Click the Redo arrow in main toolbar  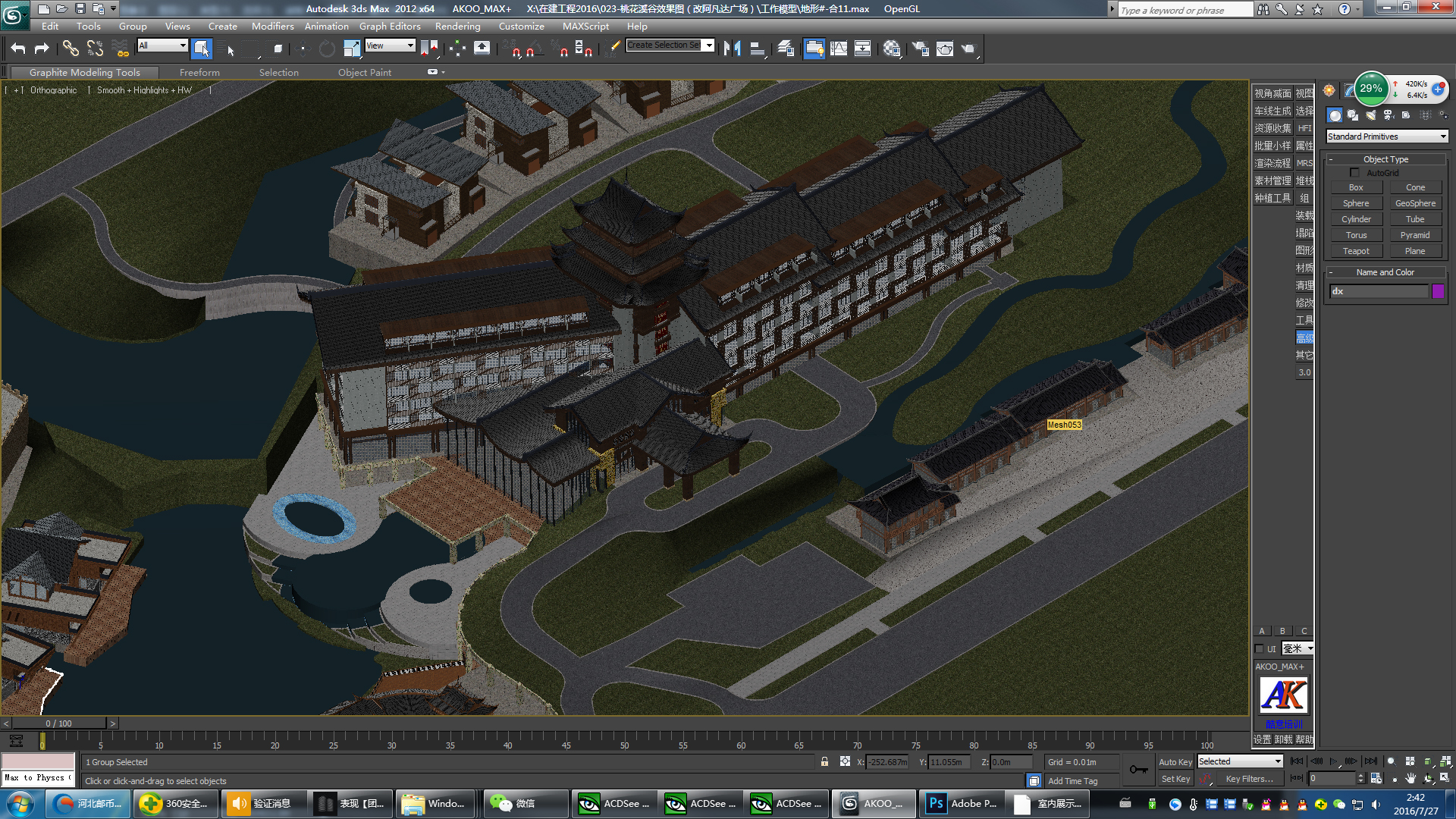42,49
